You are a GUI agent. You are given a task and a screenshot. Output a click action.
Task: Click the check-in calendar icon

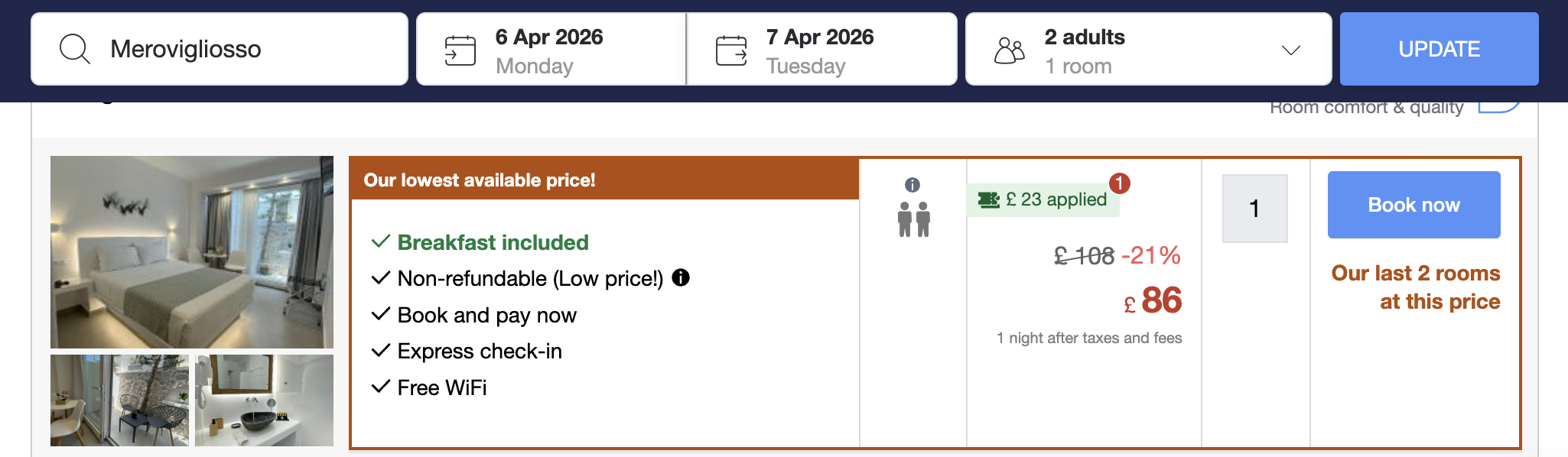coord(460,50)
